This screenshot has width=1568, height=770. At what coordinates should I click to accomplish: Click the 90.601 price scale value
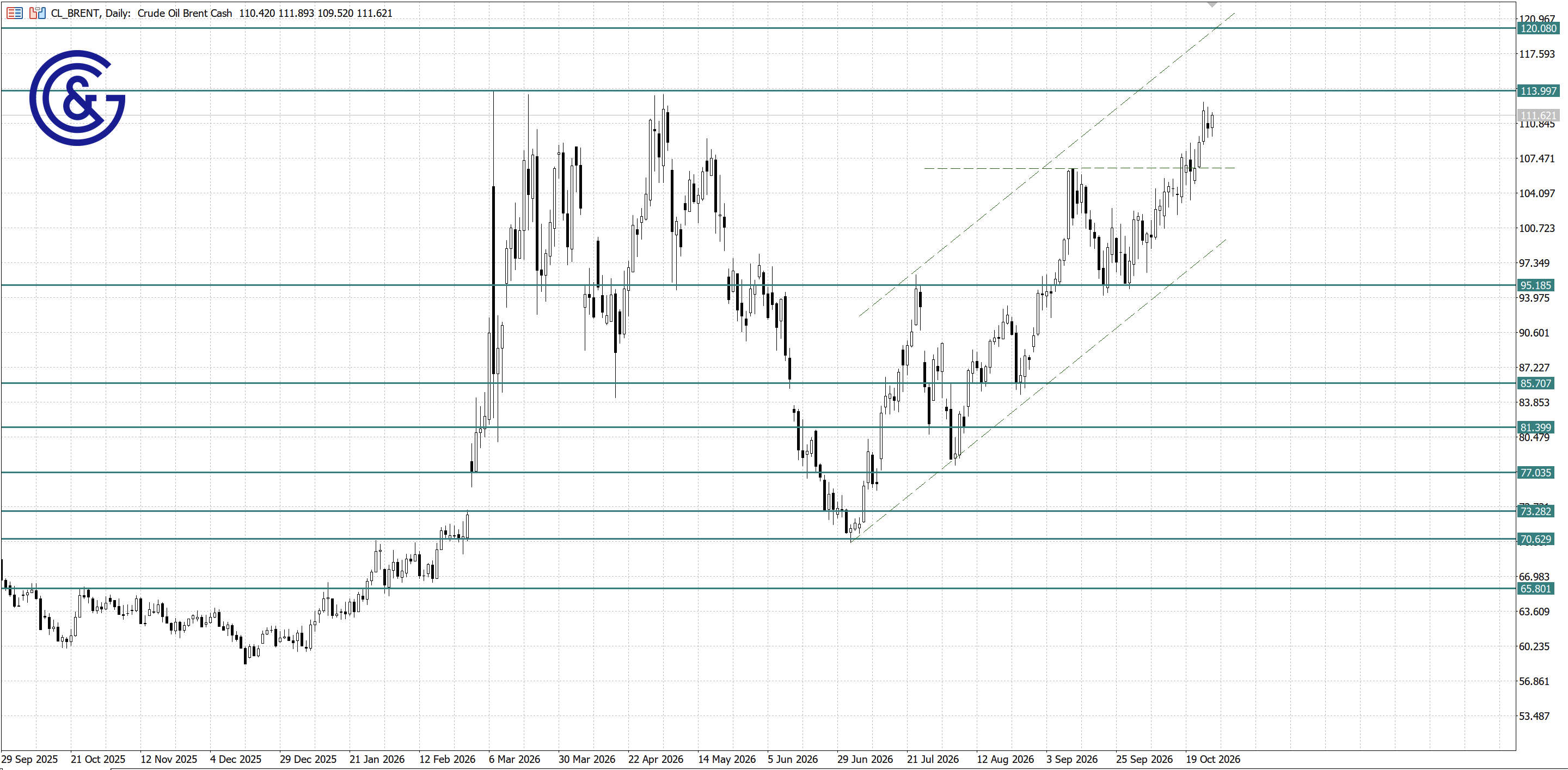(1535, 333)
